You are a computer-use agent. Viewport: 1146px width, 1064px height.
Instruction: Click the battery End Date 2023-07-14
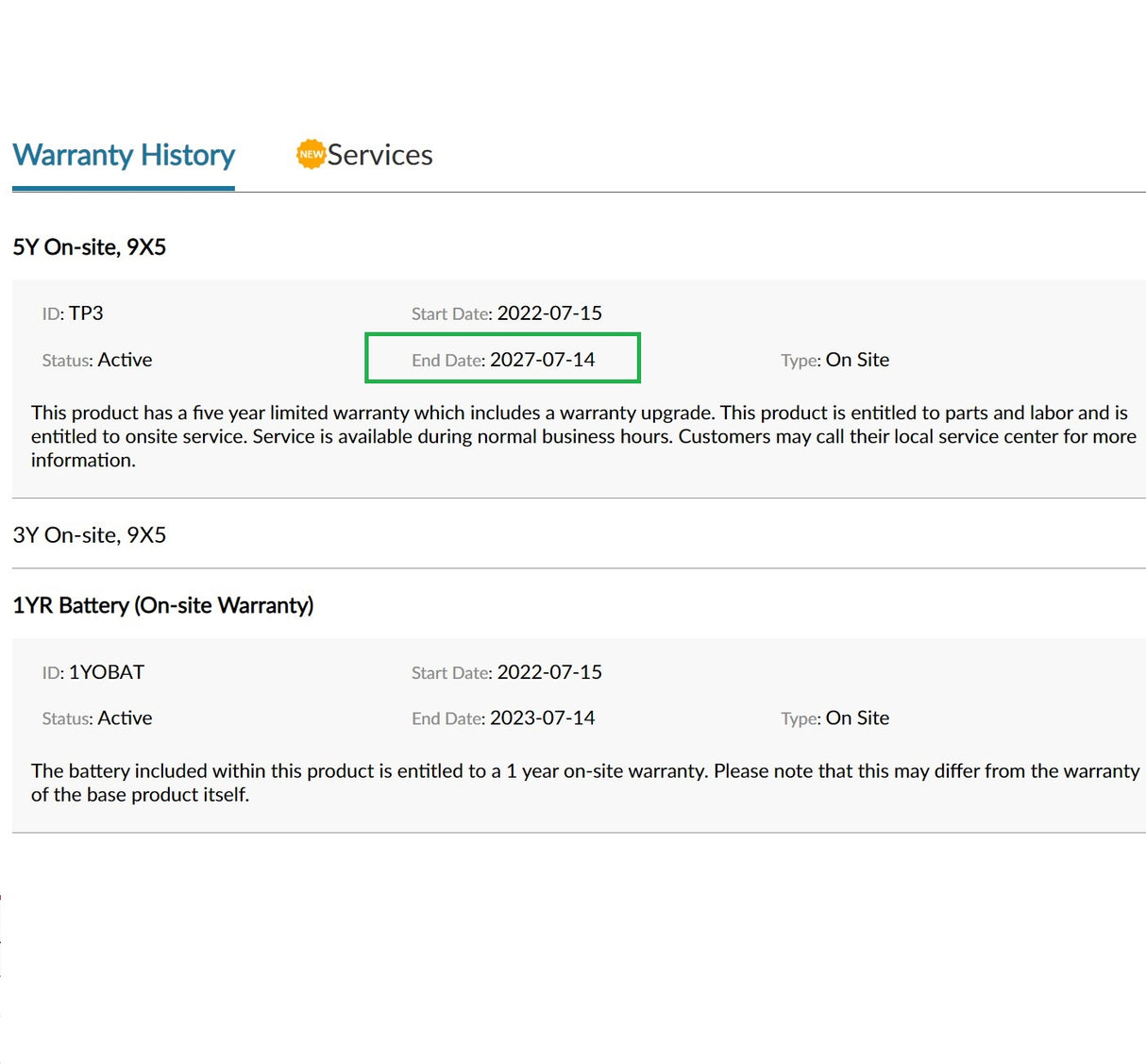click(542, 718)
